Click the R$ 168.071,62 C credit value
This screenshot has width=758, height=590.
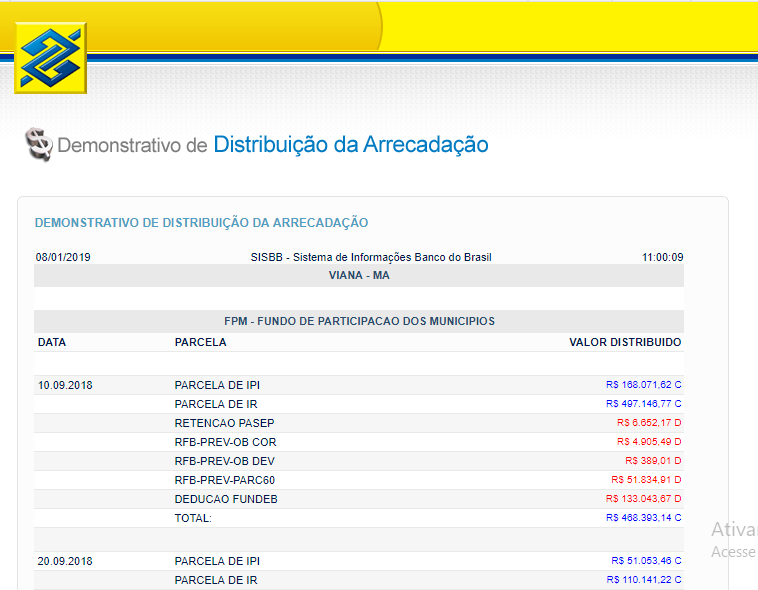click(x=643, y=385)
